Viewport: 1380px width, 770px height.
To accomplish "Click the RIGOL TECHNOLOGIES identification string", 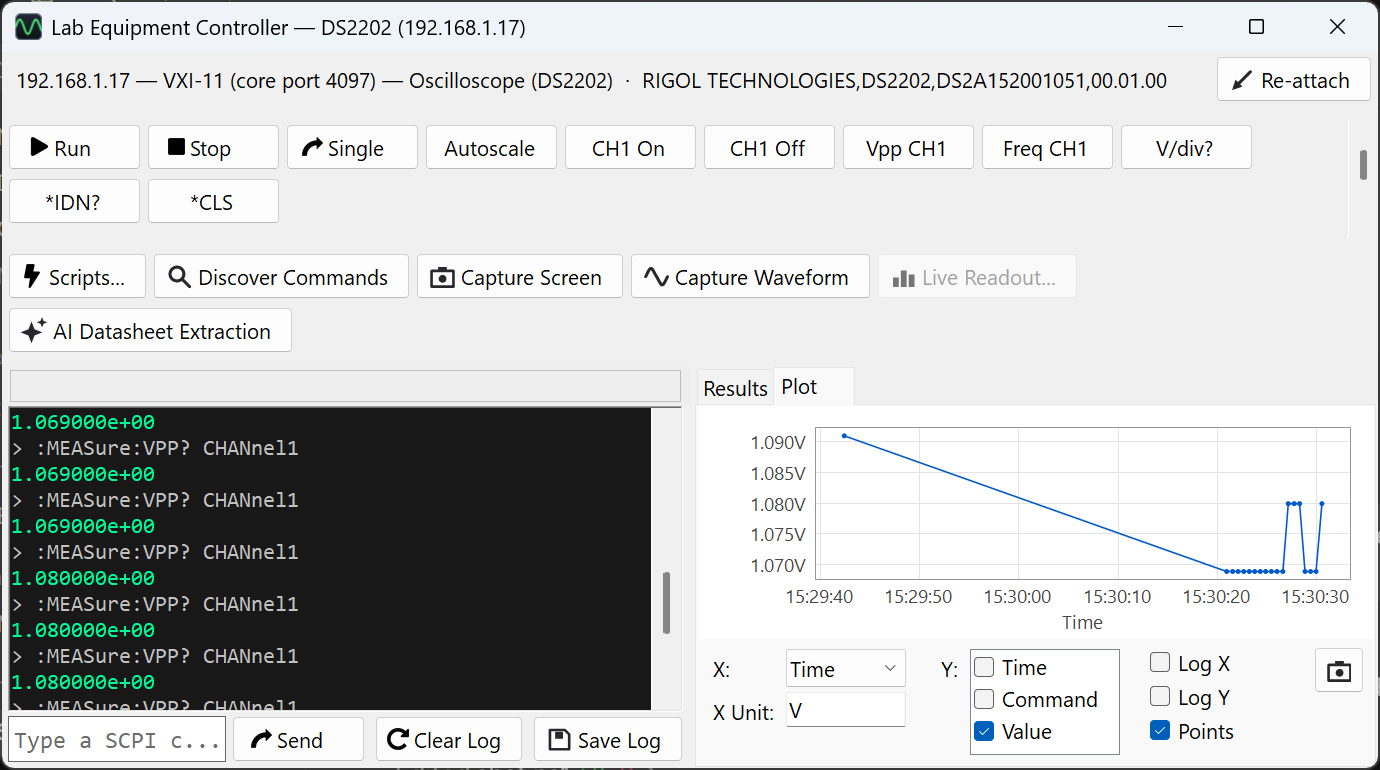I will (x=904, y=81).
